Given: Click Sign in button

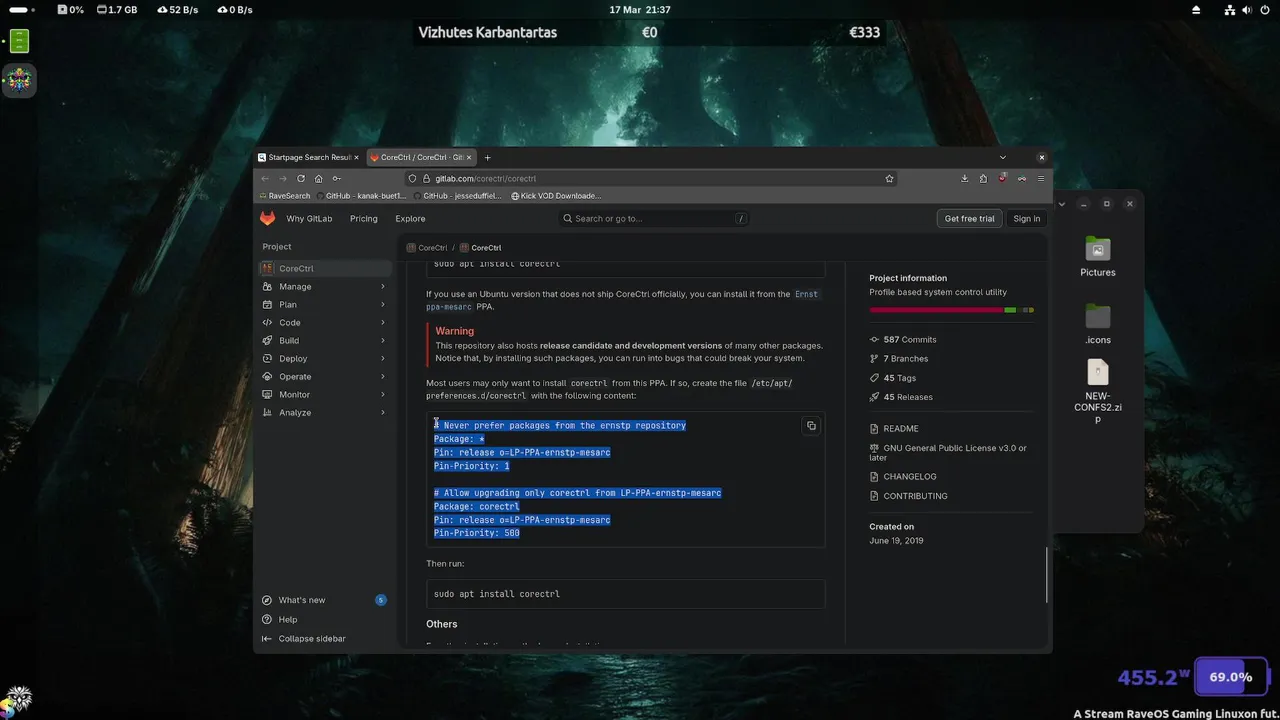Looking at the screenshot, I should pos(1026,218).
